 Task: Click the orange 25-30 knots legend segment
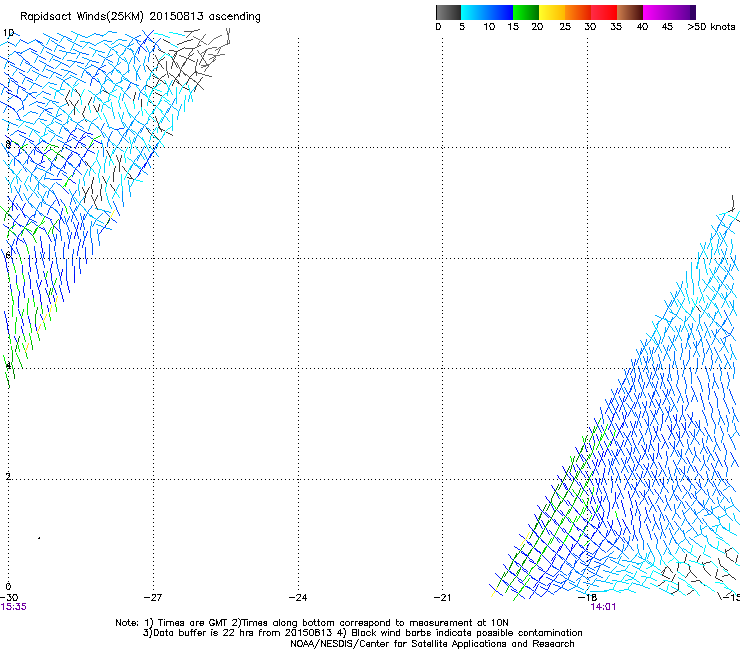click(578, 12)
